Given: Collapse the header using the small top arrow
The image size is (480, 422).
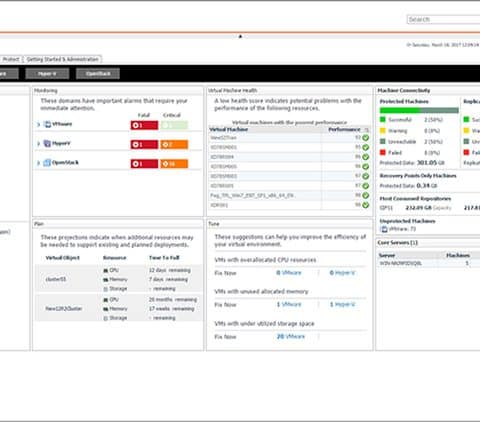Looking at the screenshot, I should (x=240, y=36).
